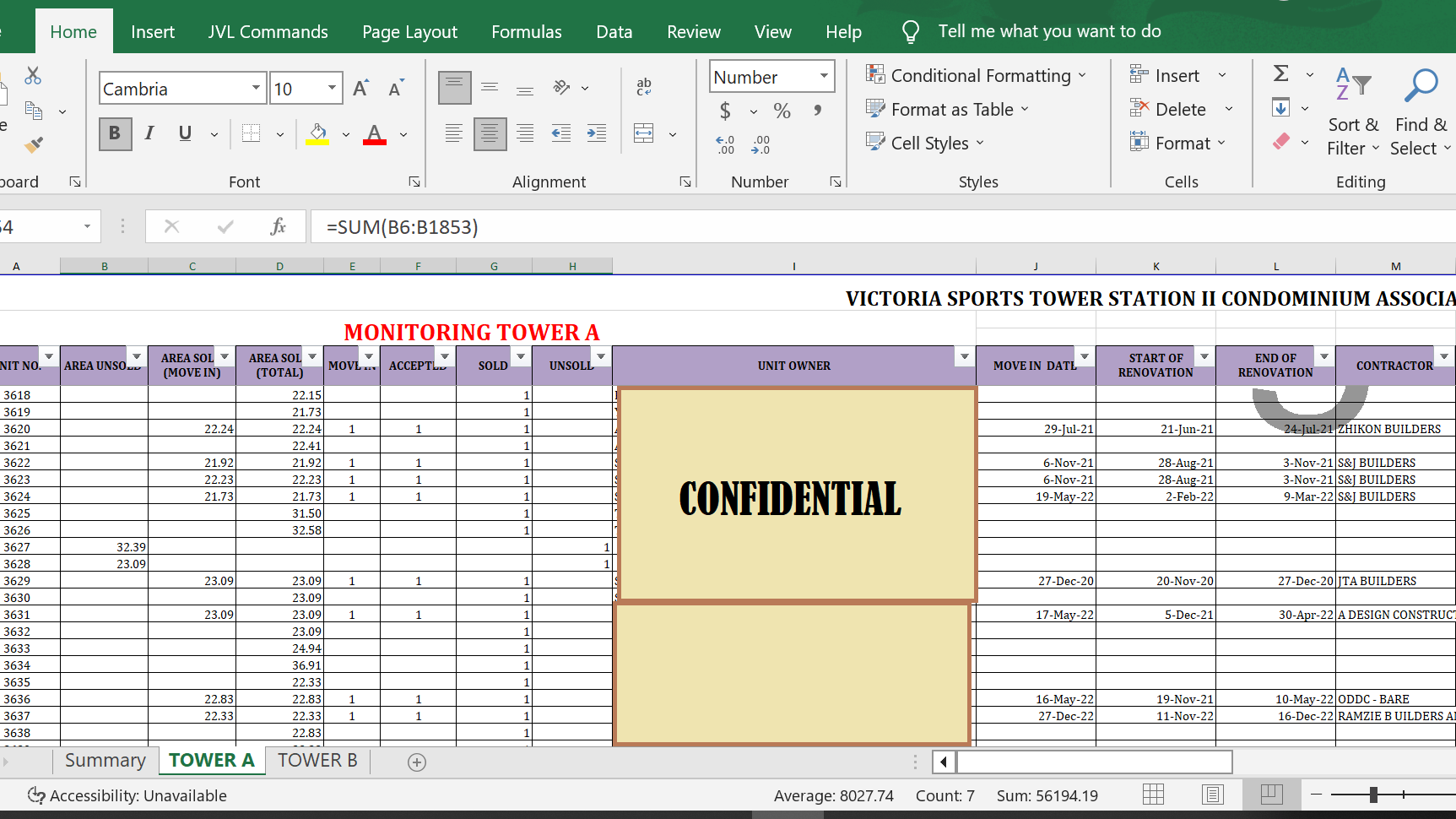Viewport: 1456px width, 819px height.
Task: Toggle Align Left
Action: (x=454, y=133)
